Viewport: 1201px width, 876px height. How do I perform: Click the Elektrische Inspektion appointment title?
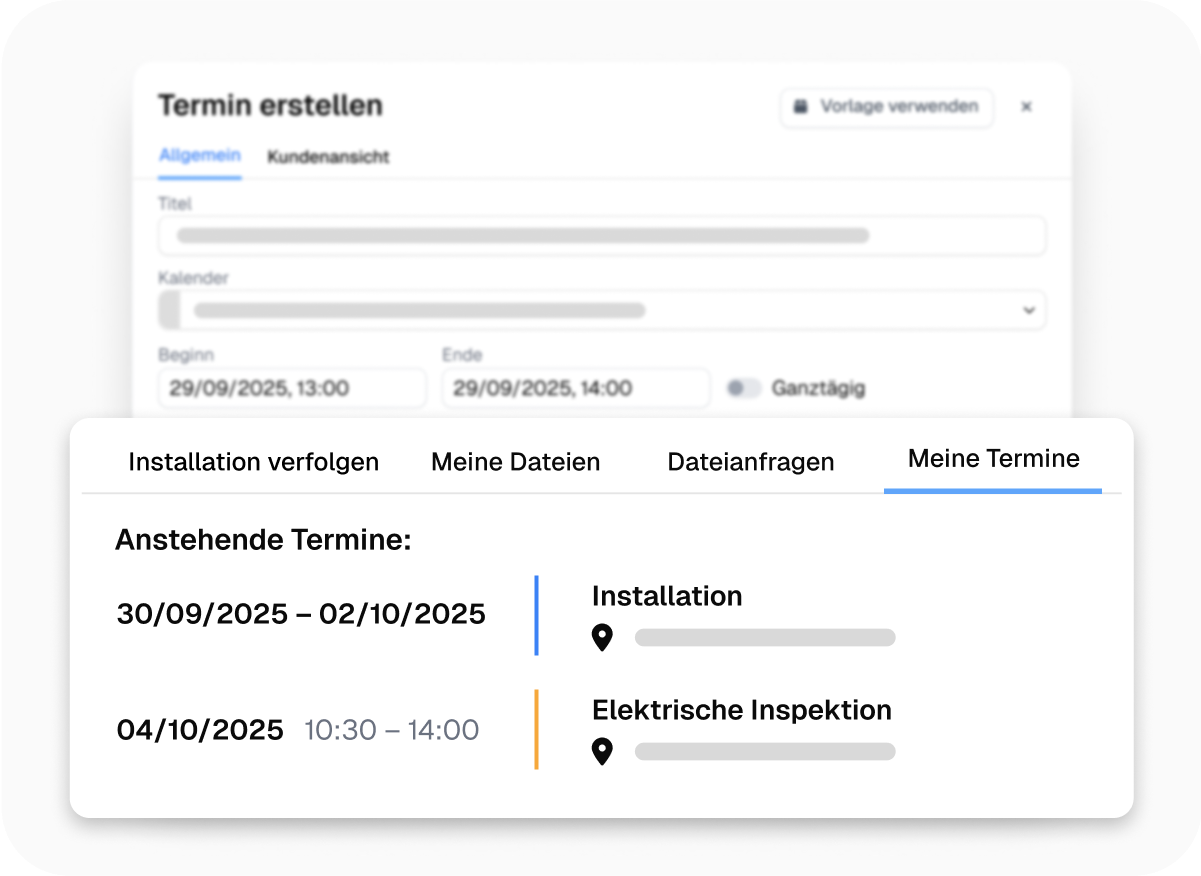tap(742, 711)
